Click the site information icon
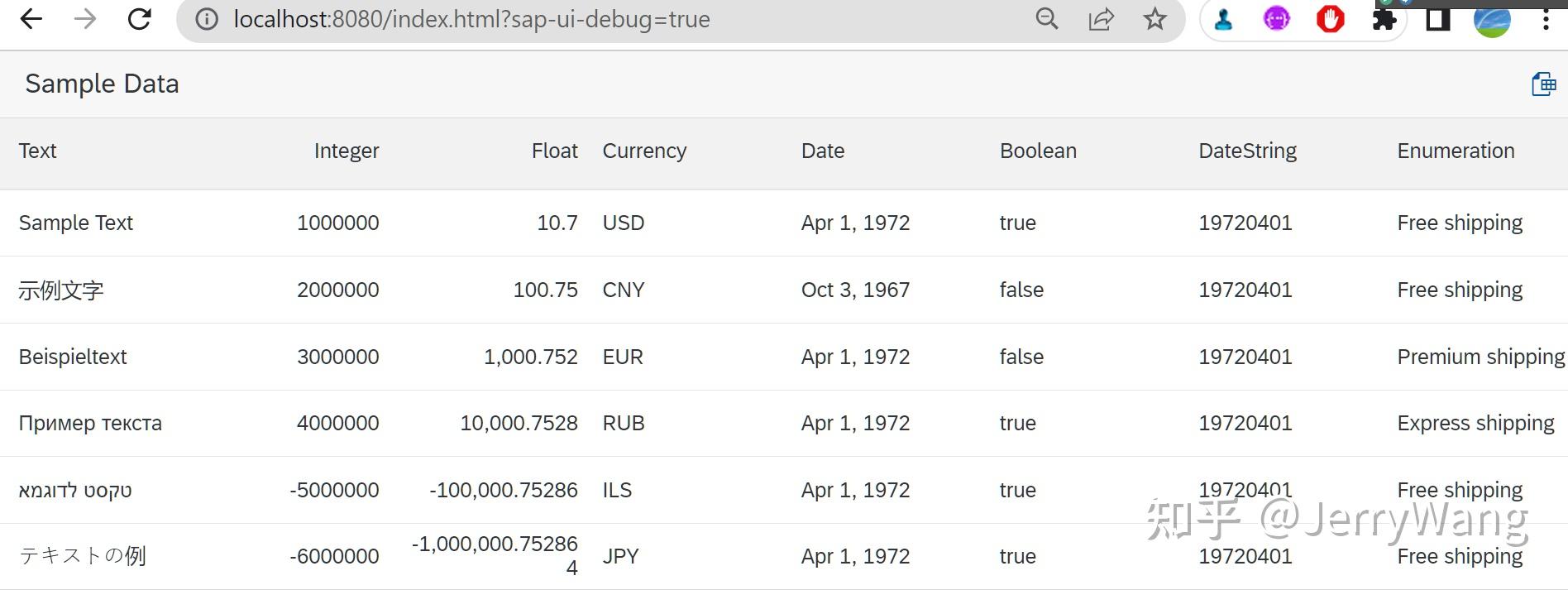This screenshot has height=590, width=1568. [x=204, y=19]
